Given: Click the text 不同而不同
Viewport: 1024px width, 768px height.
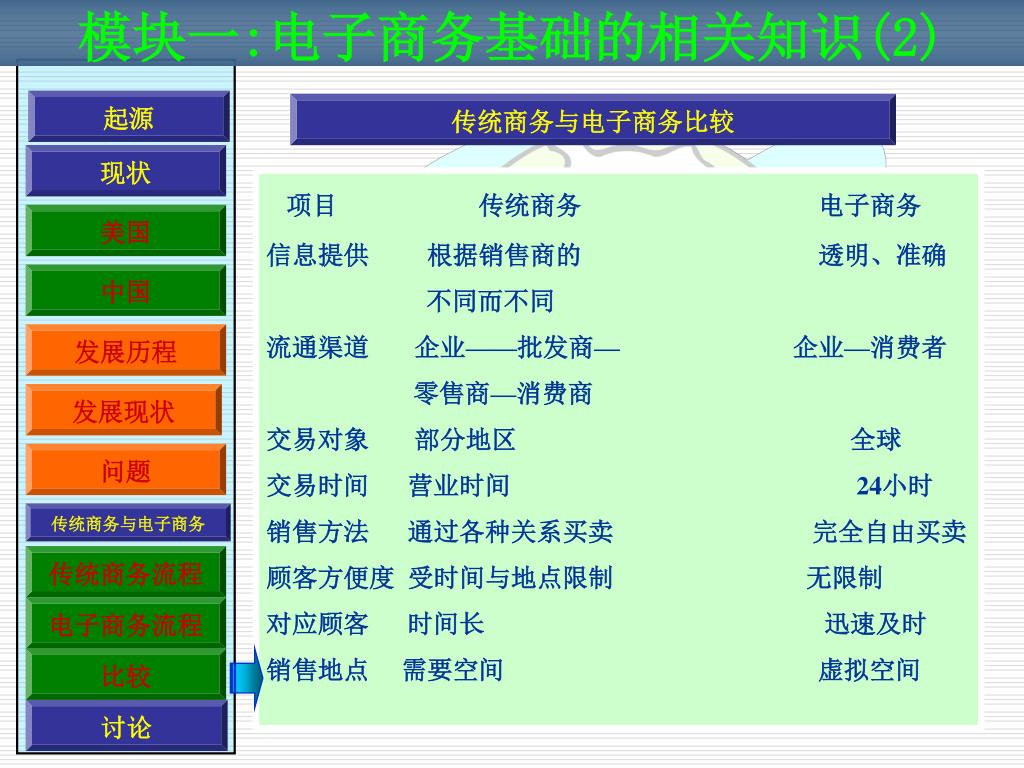Looking at the screenshot, I should 490,301.
